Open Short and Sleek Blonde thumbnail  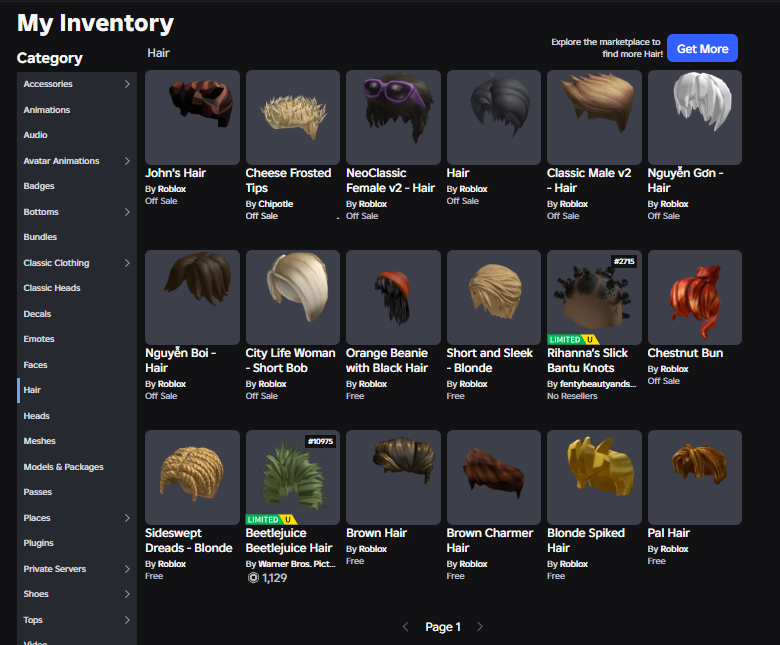(x=493, y=297)
